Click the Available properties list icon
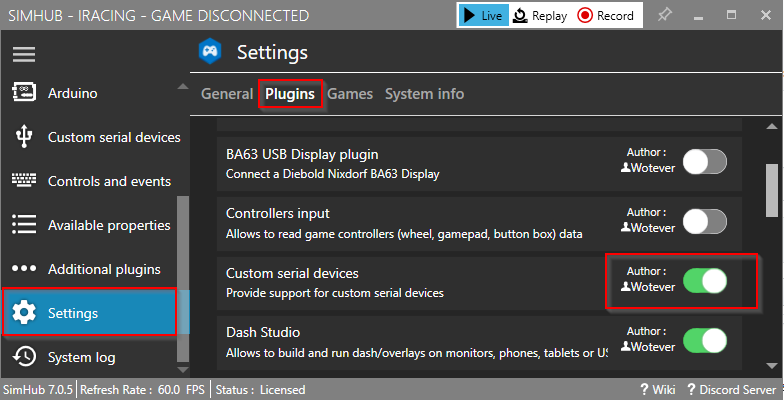The image size is (784, 400). [24, 225]
